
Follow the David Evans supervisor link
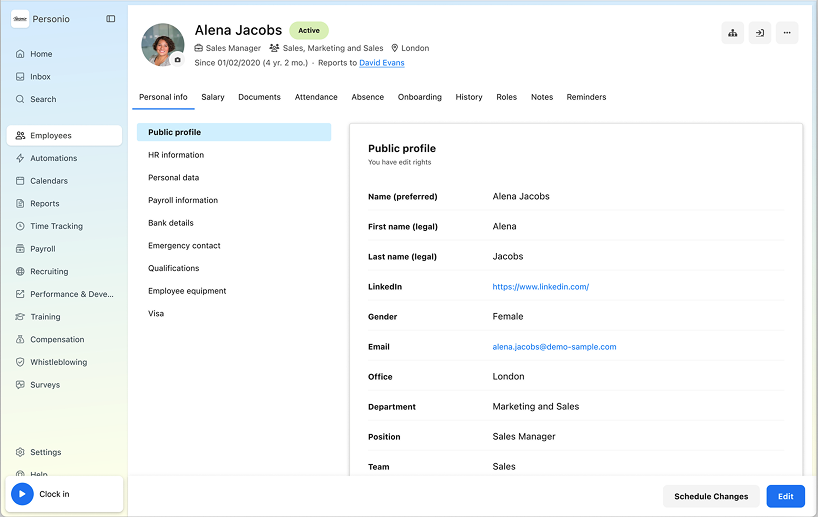tap(382, 63)
